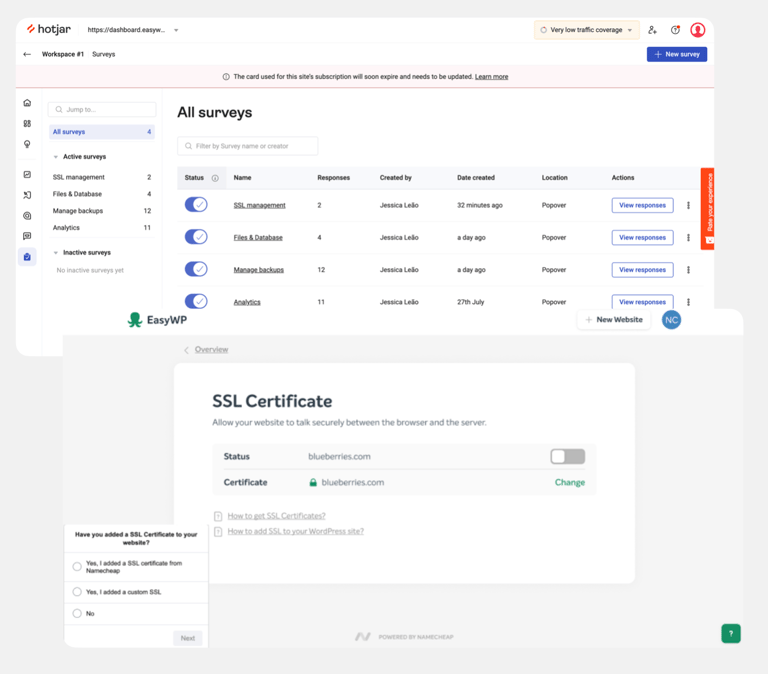
Task: Open Highlights lightbulb icon in sidebar
Action: tap(27, 144)
